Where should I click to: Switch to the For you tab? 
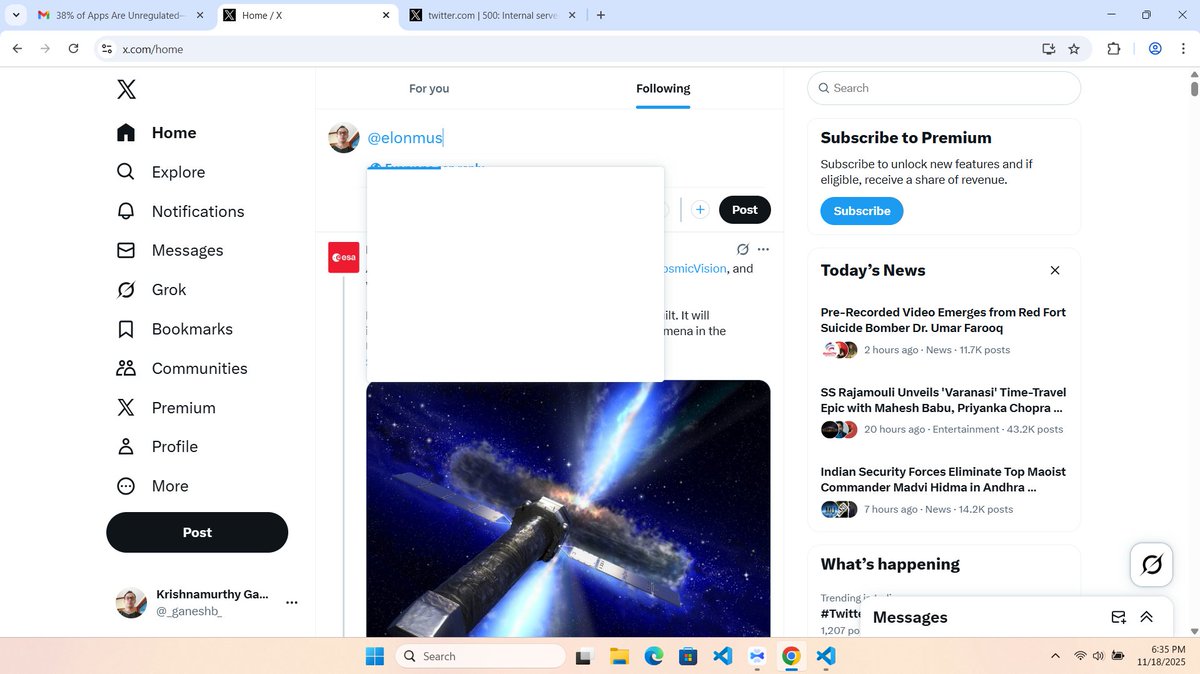click(428, 88)
